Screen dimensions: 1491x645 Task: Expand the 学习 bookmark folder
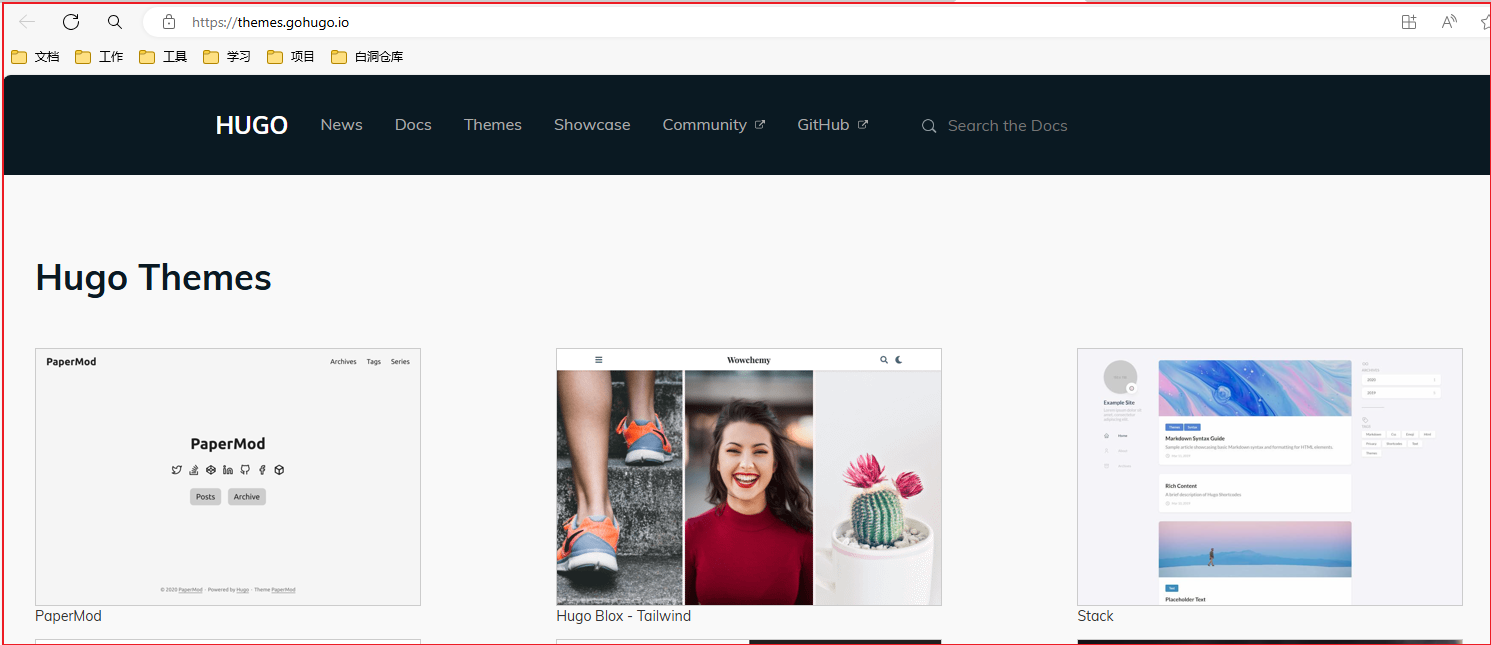[x=227, y=57]
